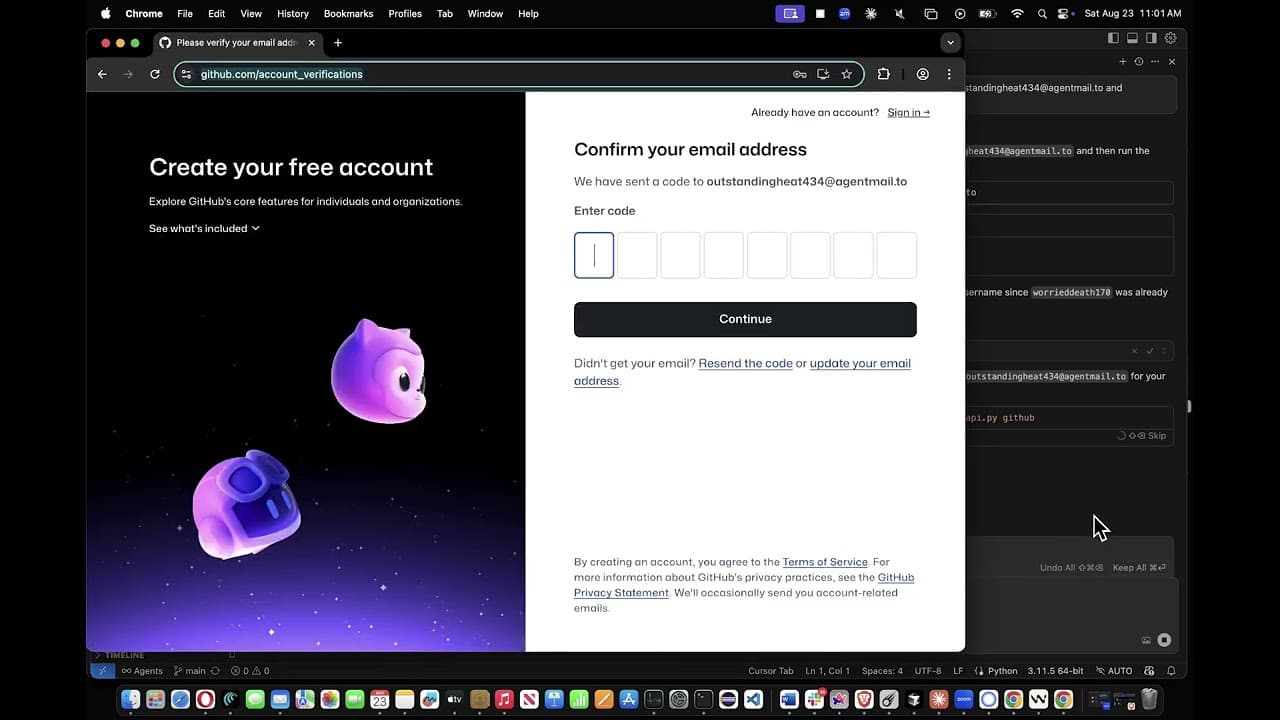Click the Continue button
This screenshot has width=1280, height=720.
(x=745, y=319)
